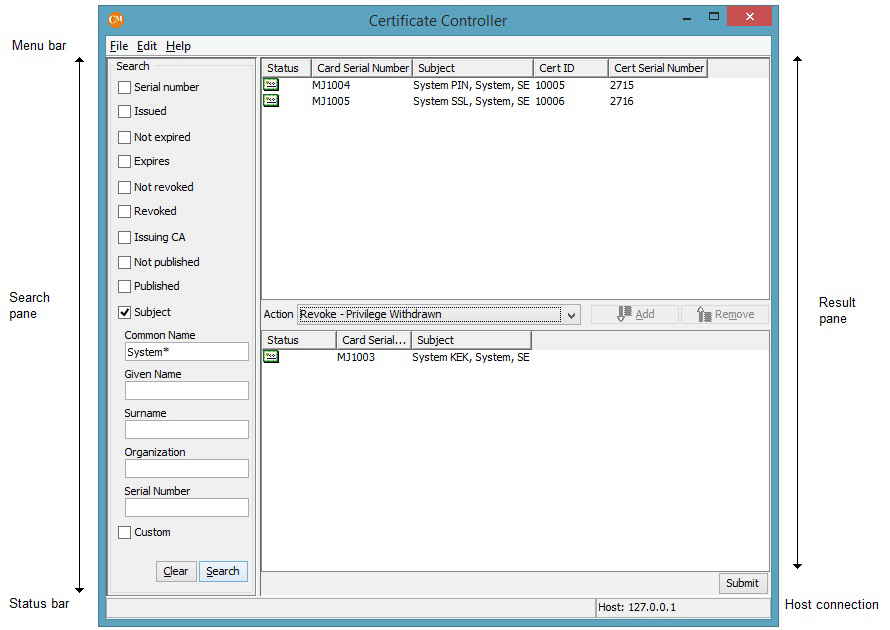The image size is (890, 630).
Task: Check the Issuing CA filter
Action: pyautogui.click(x=125, y=237)
